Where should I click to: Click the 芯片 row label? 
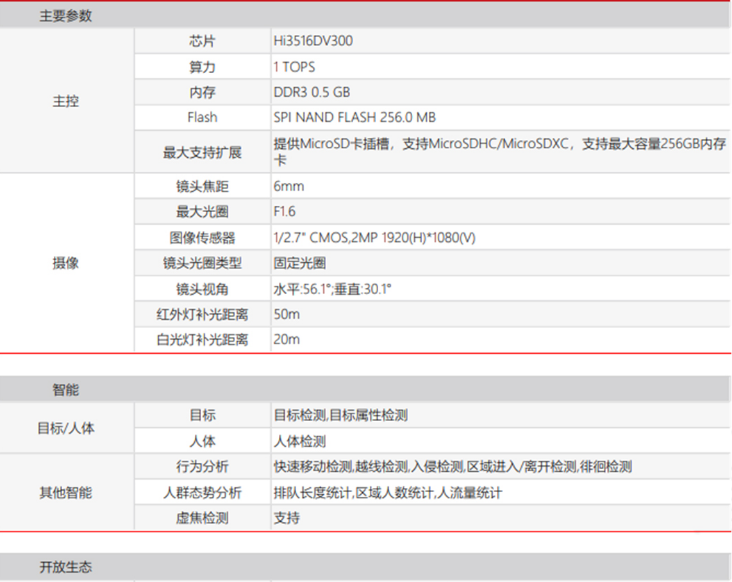[202, 41]
